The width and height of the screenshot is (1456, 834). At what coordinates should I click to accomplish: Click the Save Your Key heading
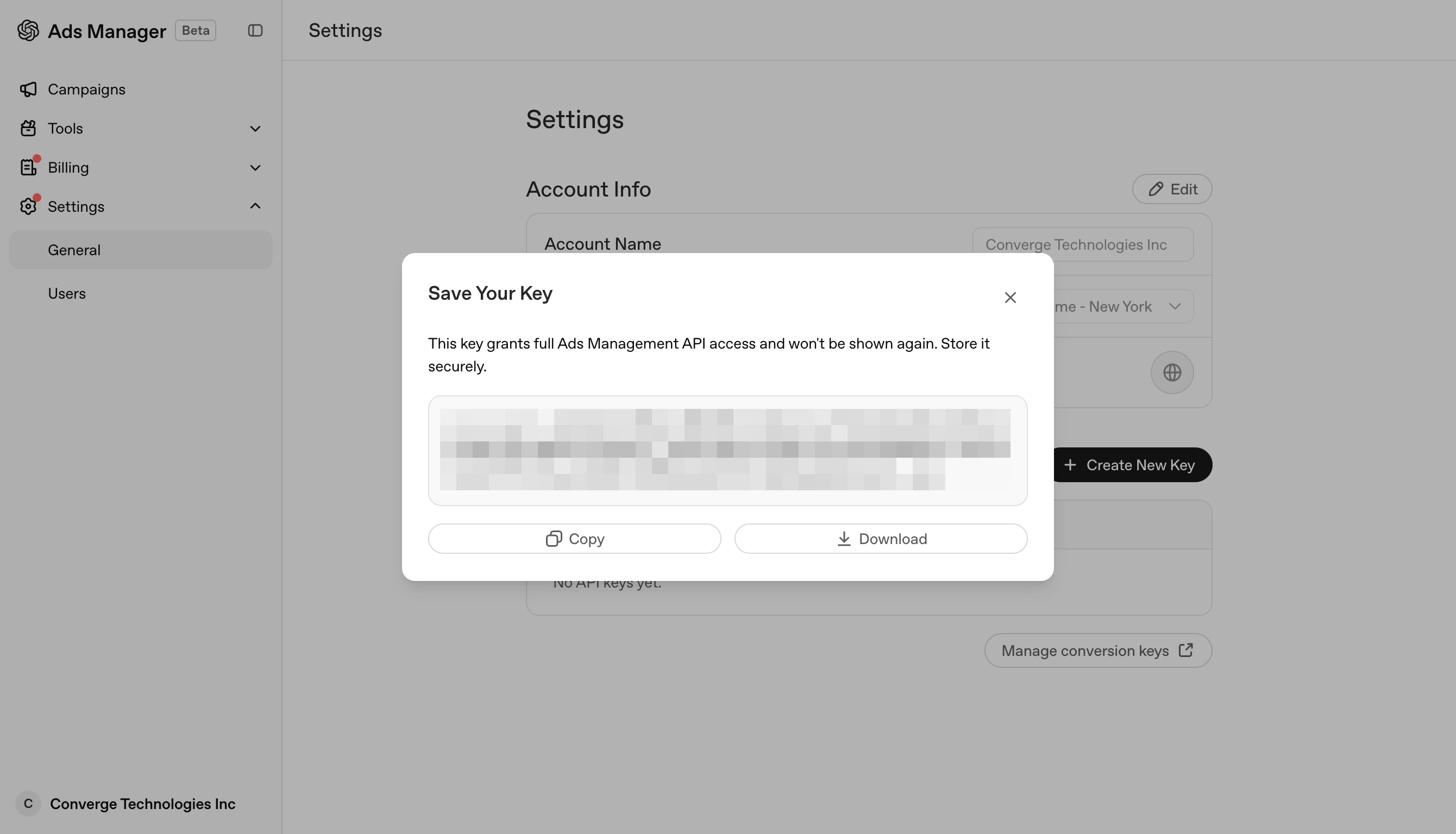pos(490,293)
